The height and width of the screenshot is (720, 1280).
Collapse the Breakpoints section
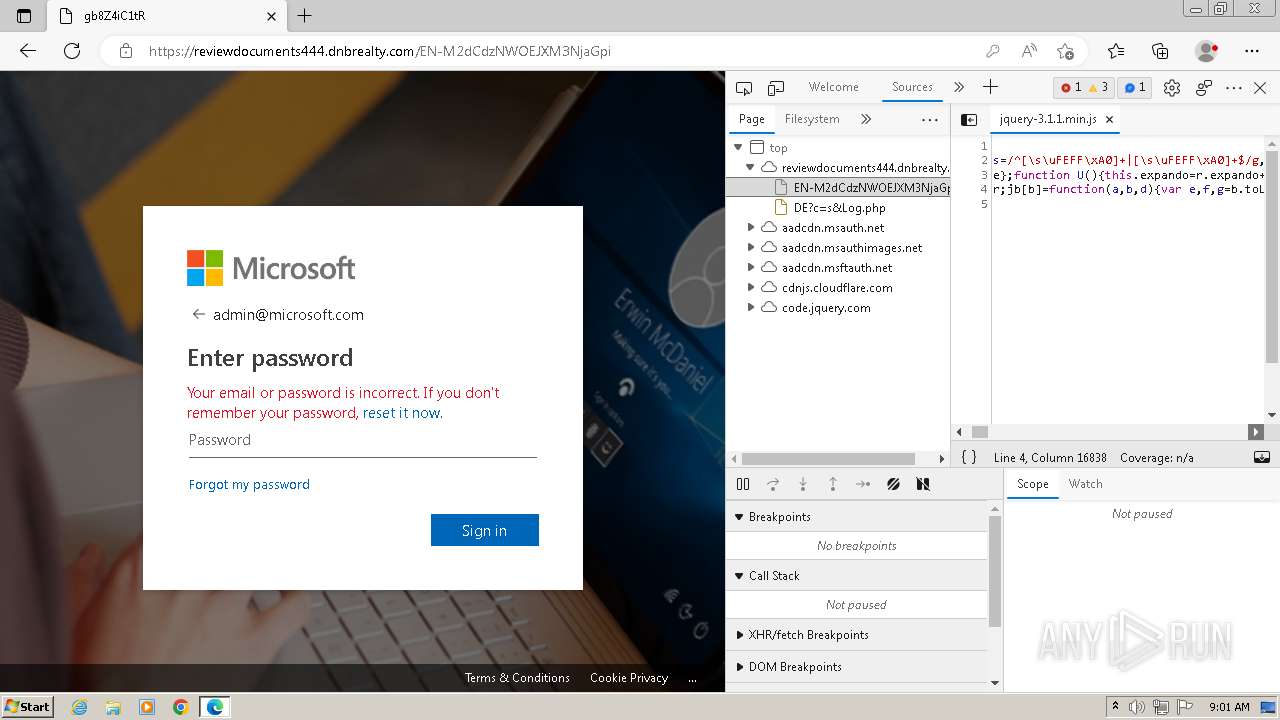pos(856,517)
